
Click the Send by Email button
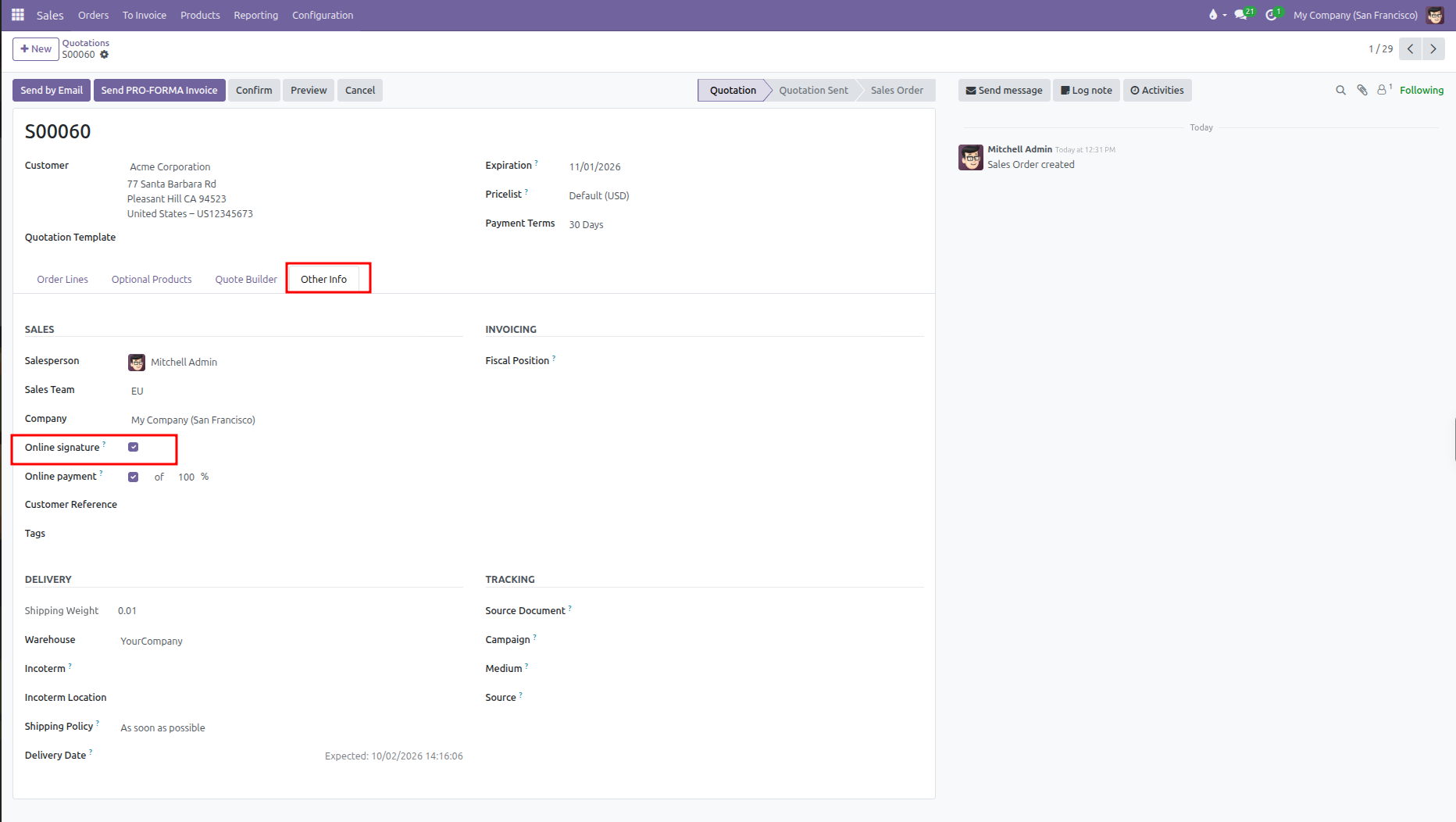(52, 91)
